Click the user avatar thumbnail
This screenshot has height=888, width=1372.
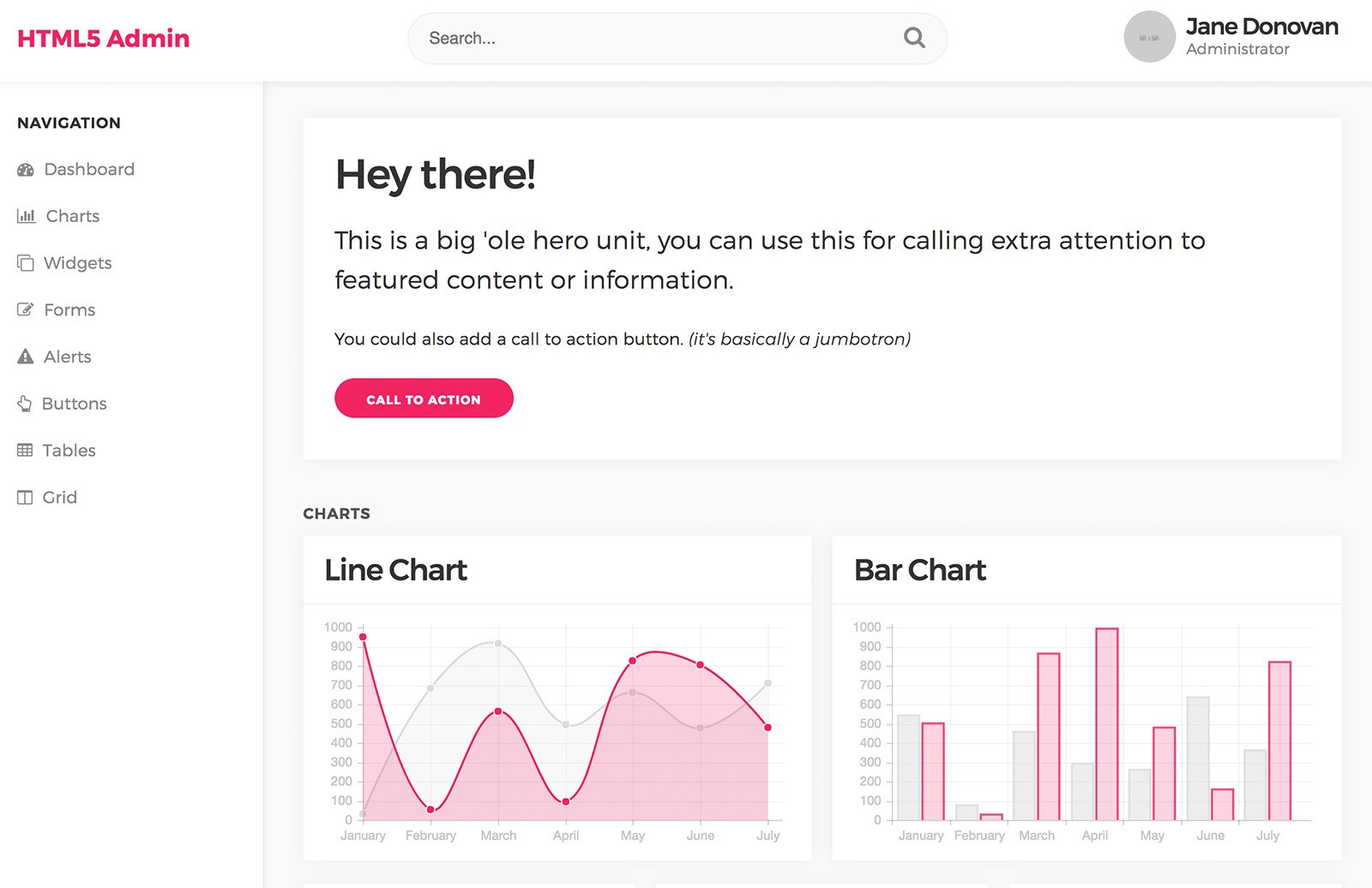coord(1149,37)
